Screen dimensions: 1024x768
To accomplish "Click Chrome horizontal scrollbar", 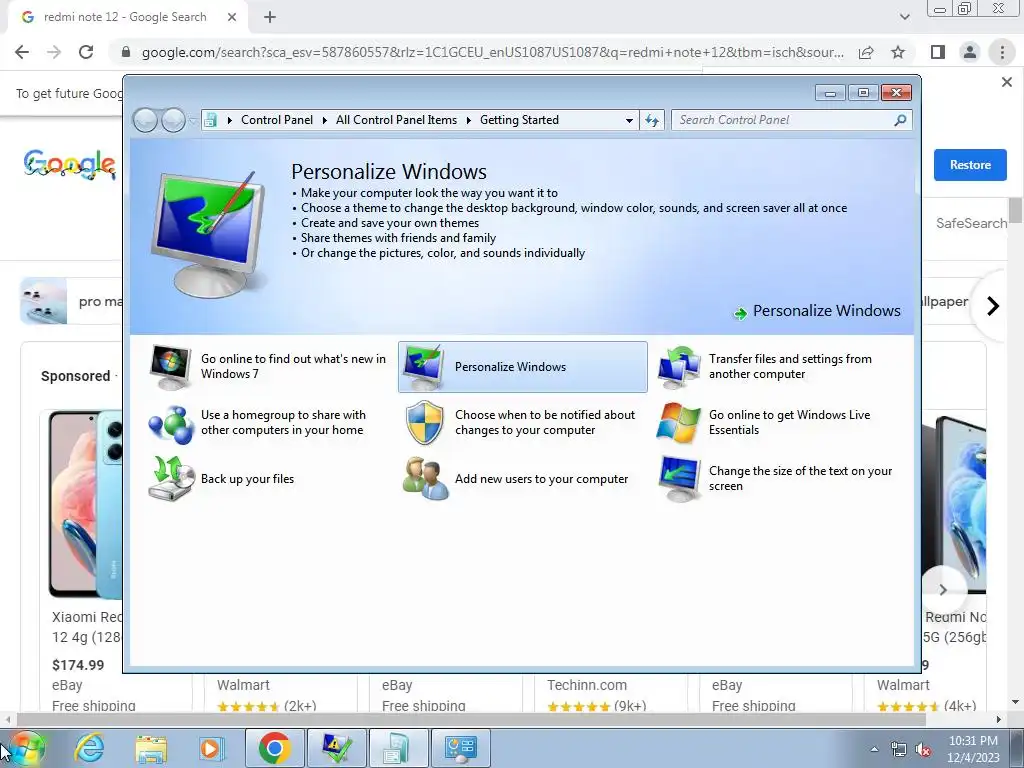I will coord(470,719).
